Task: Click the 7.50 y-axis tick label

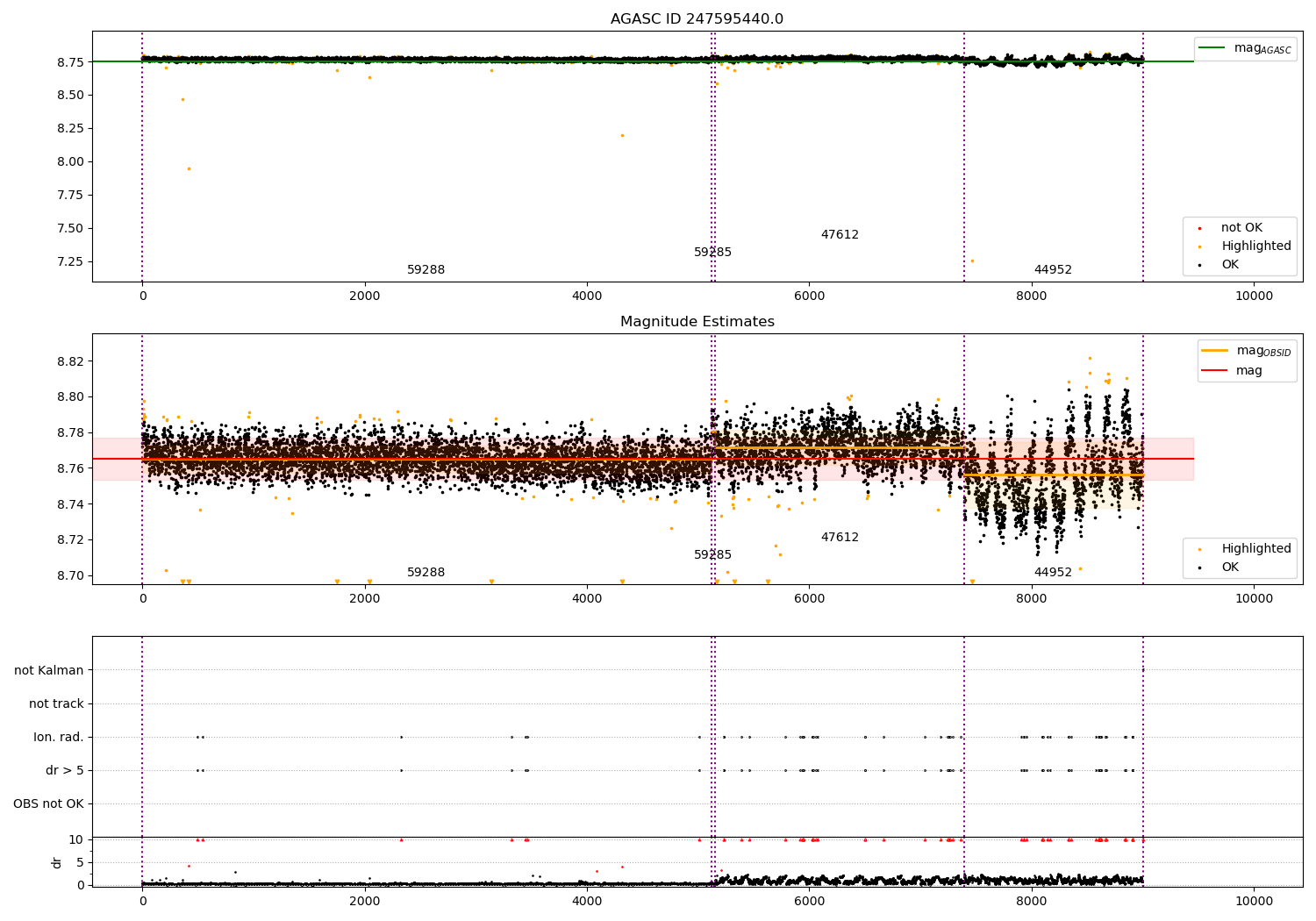Action: coord(71,228)
